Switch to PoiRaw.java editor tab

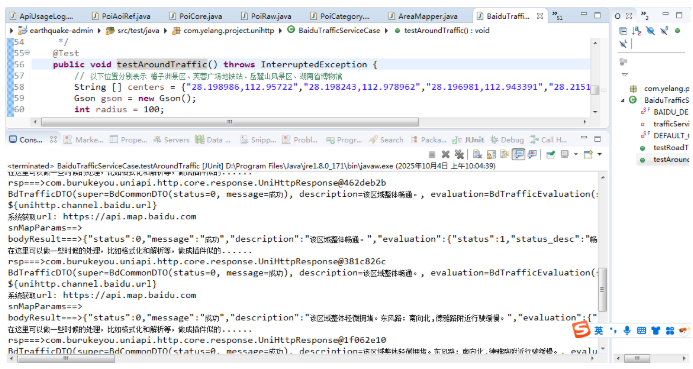click(x=266, y=16)
